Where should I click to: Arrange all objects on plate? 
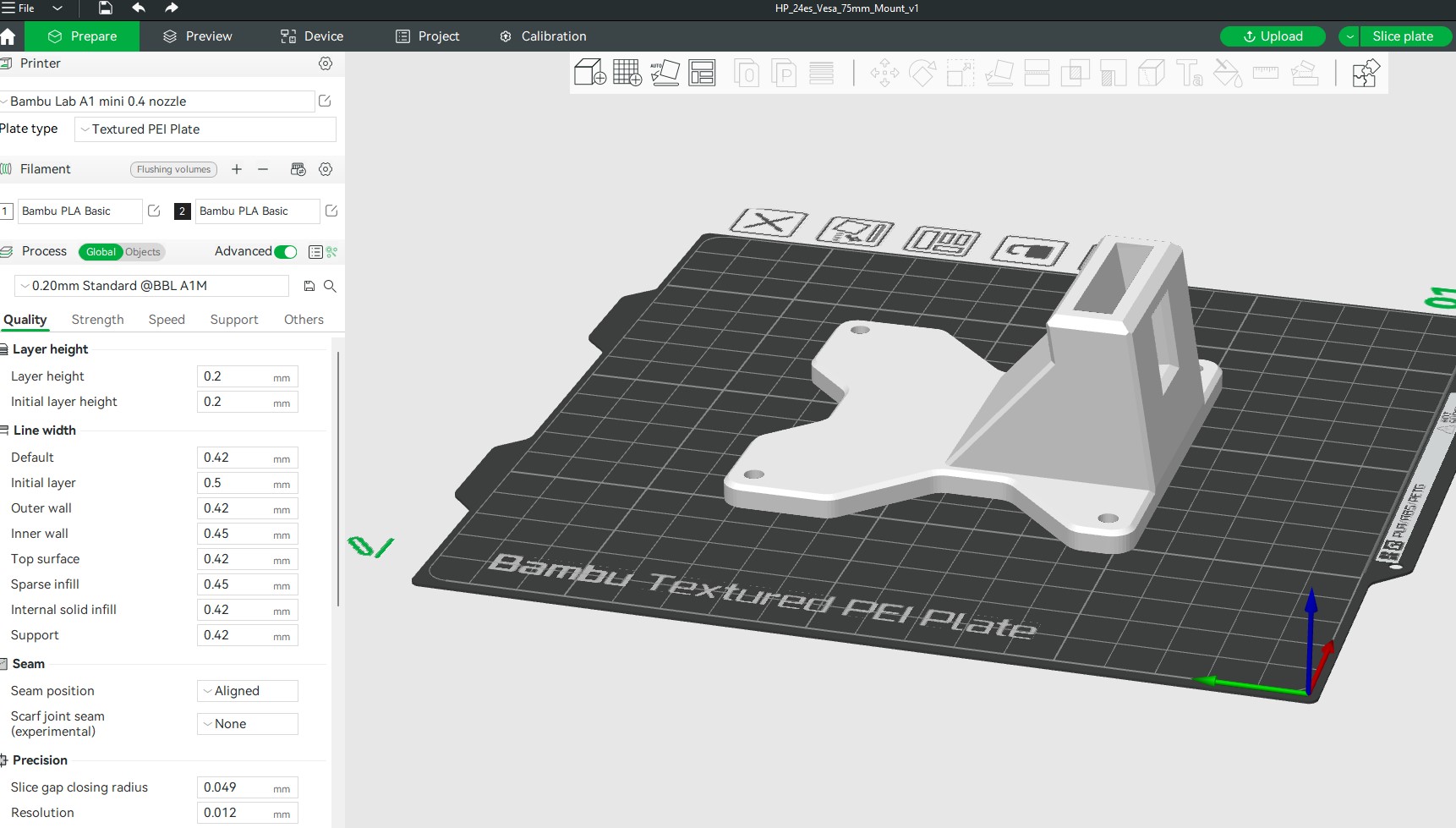(702, 74)
